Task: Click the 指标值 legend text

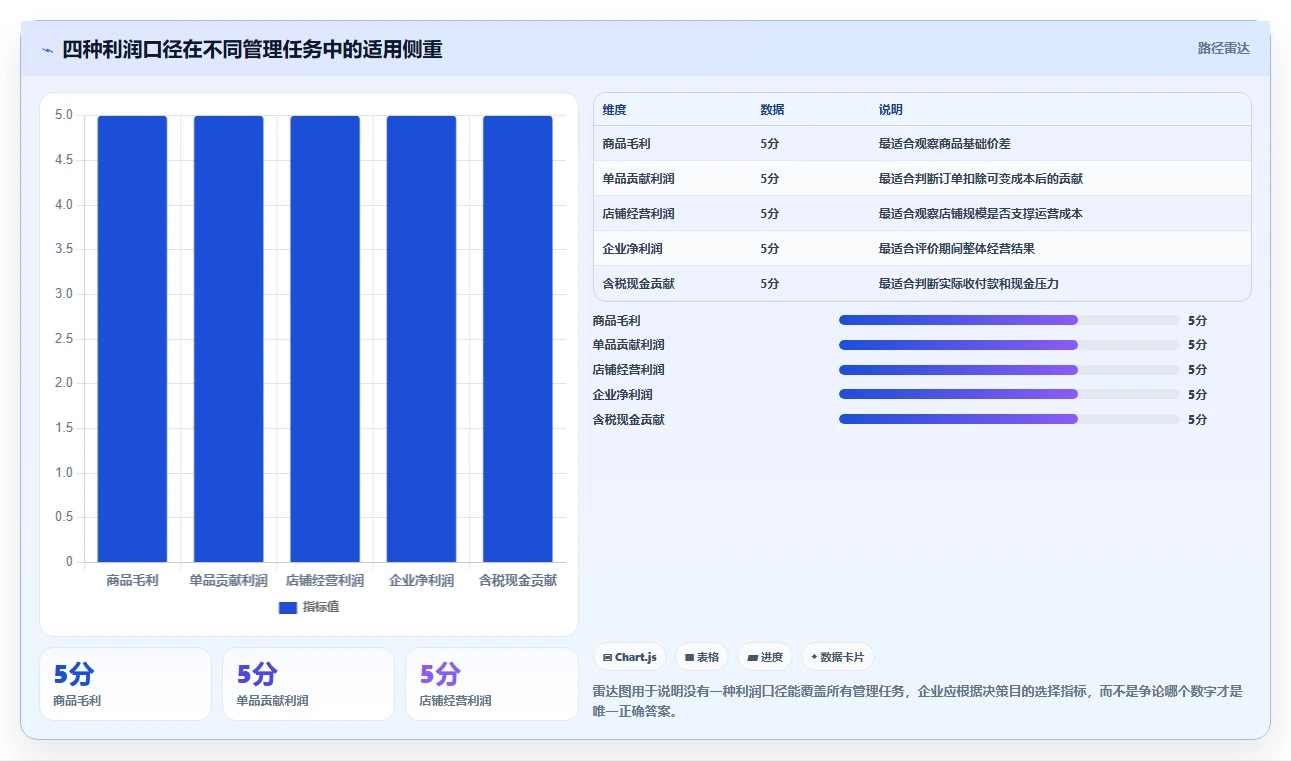Action: pos(321,607)
